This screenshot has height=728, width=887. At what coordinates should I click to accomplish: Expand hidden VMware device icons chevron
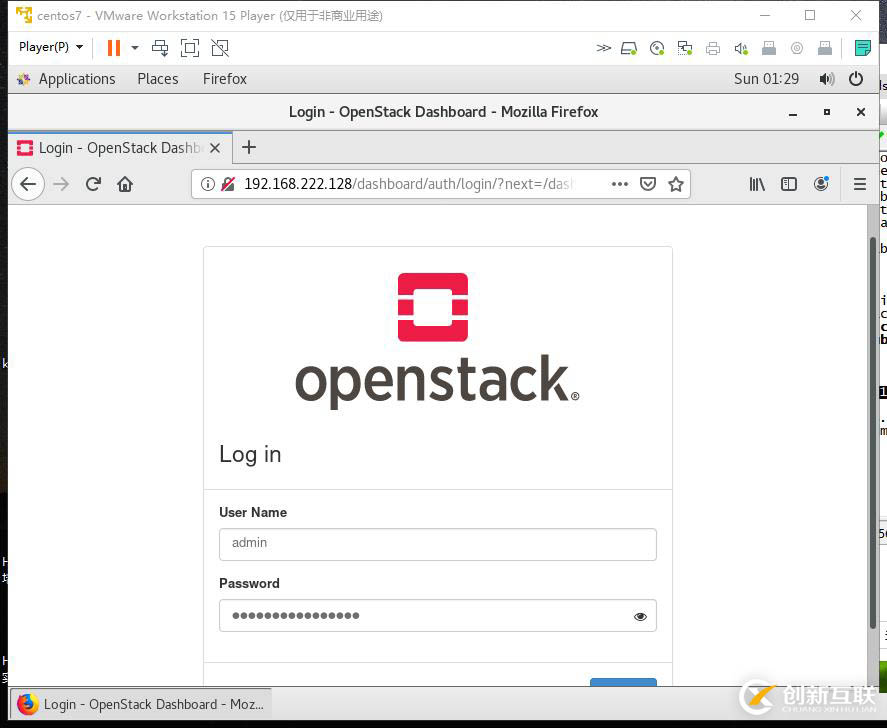(x=603, y=48)
